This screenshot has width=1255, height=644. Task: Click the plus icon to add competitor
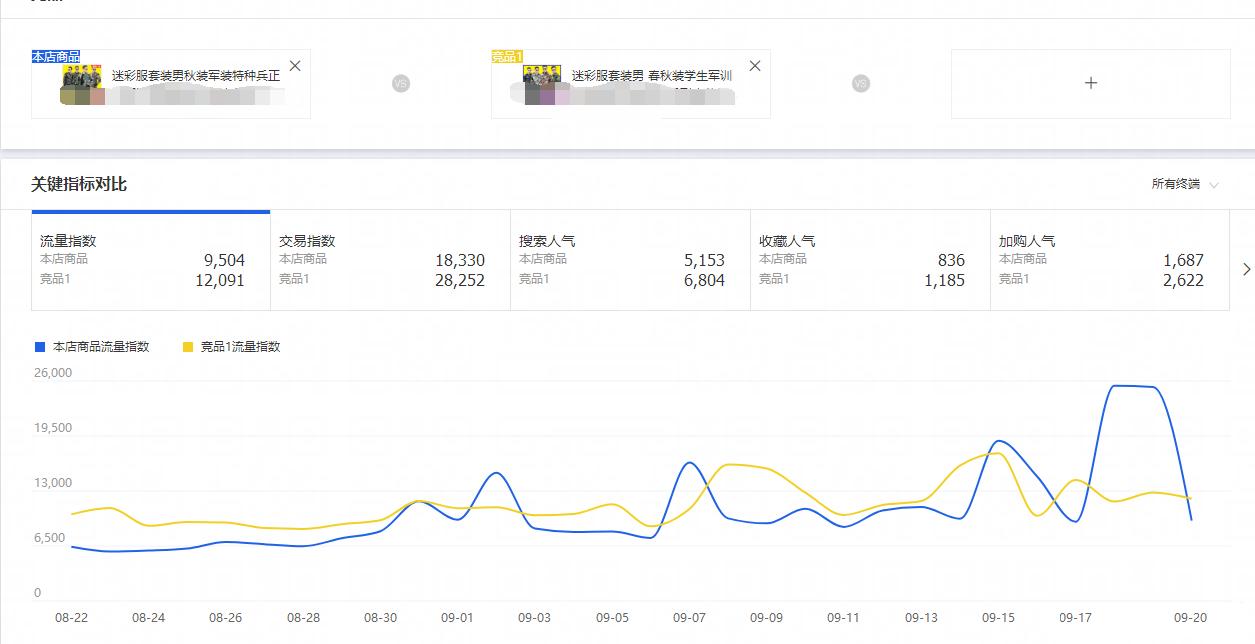point(1090,83)
